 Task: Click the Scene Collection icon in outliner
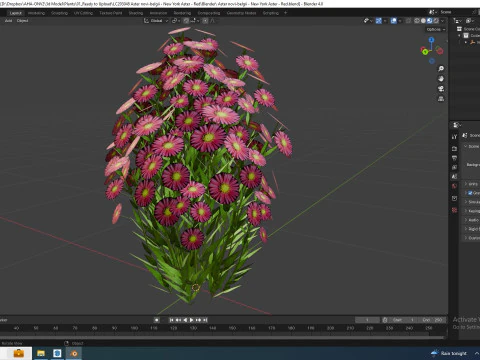(x=459, y=29)
